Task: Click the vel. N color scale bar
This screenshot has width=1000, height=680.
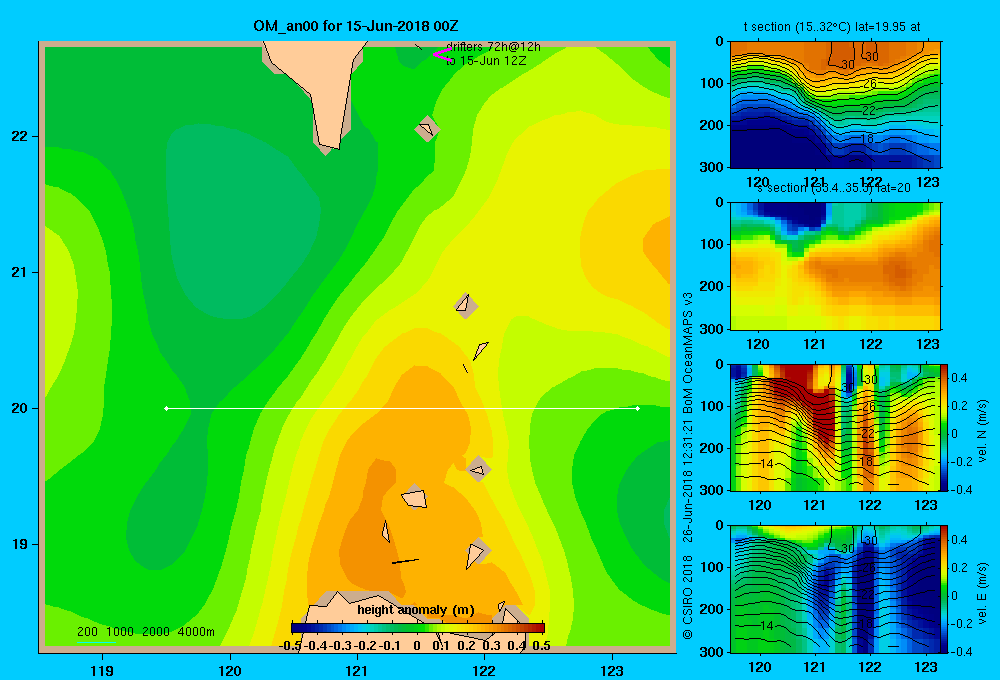Action: [x=944, y=427]
